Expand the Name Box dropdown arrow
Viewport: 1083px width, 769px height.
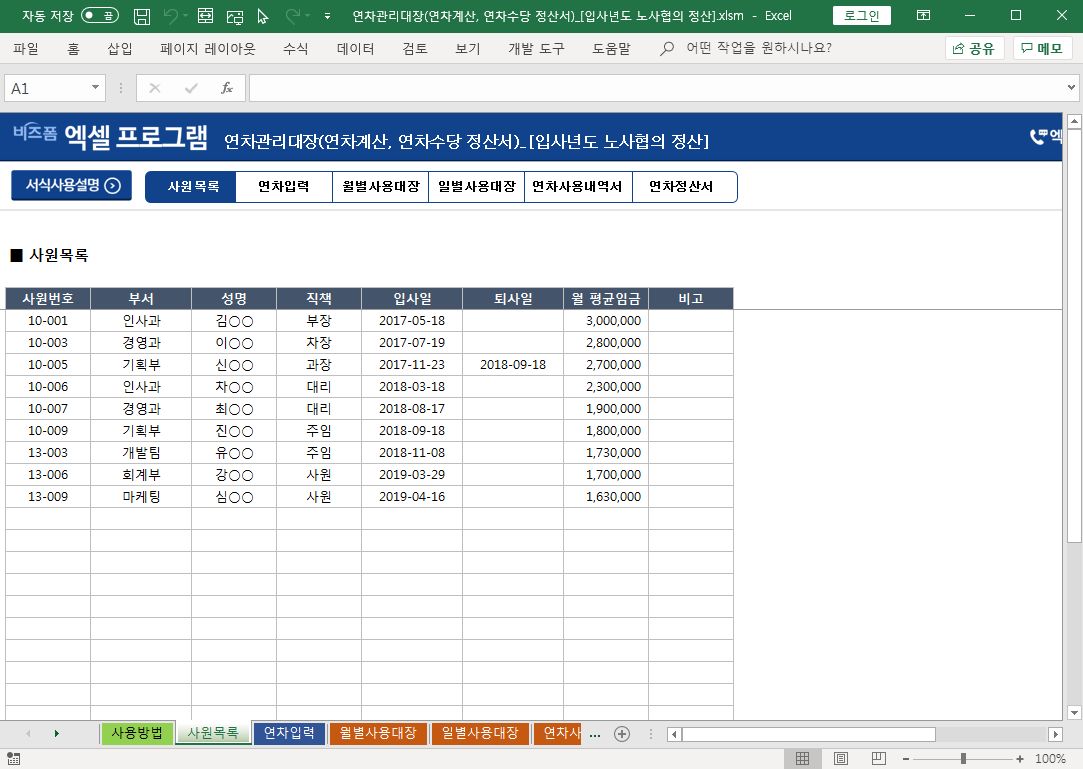click(x=96, y=88)
